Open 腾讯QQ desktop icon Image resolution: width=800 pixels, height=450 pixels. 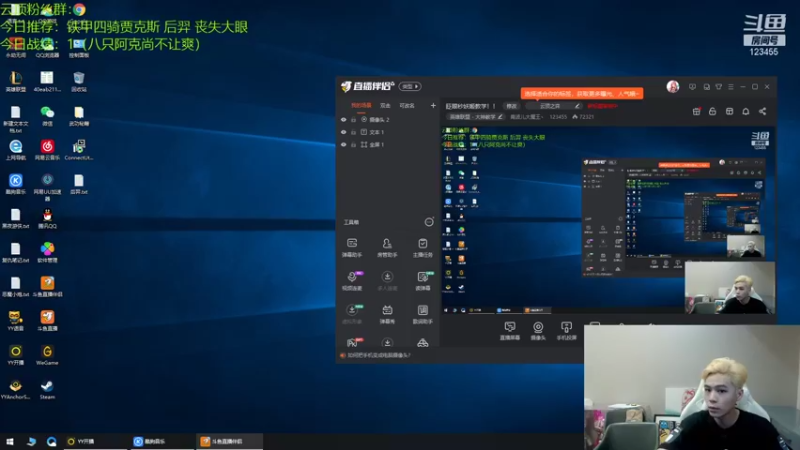click(x=47, y=219)
